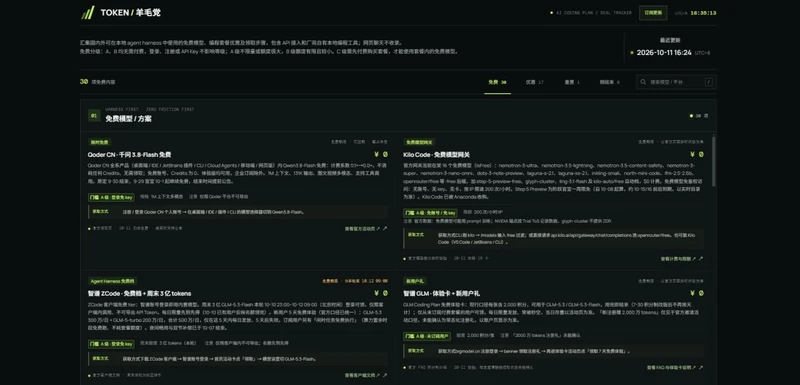Click the 新用户礼 tag on GLM card
The width and height of the screenshot is (800, 385).
point(415,281)
